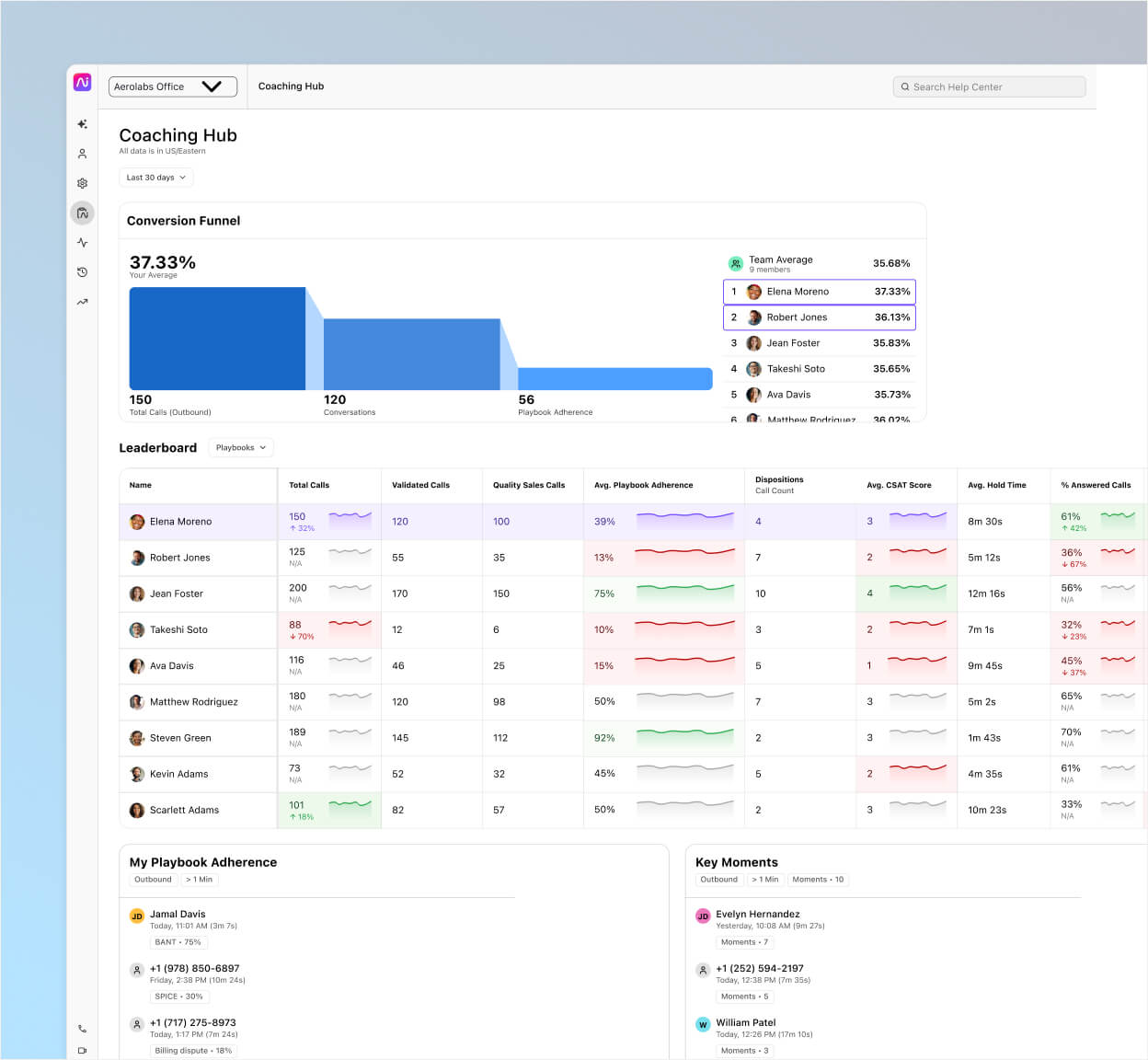
Task: Toggle the Outbound filter under My Playbook Adherence
Action: [x=153, y=879]
